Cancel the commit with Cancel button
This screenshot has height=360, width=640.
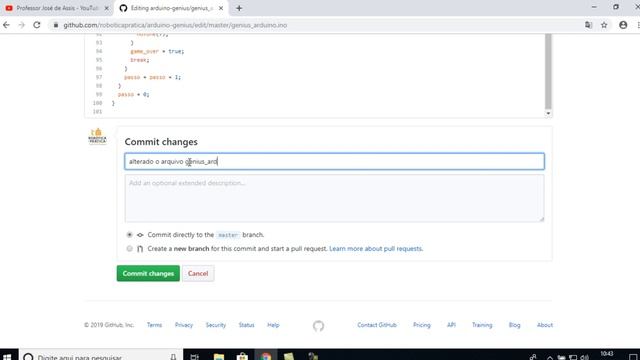tap(198, 273)
